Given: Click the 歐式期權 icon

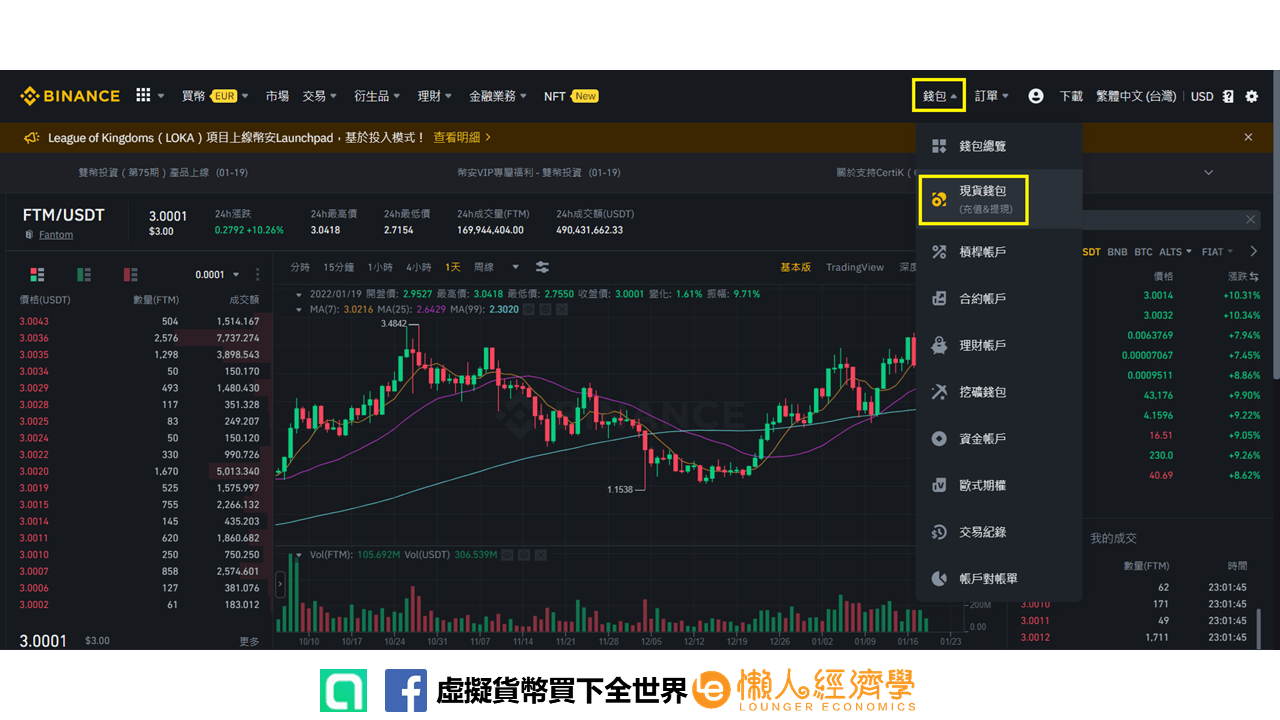Looking at the screenshot, I should tap(939, 485).
